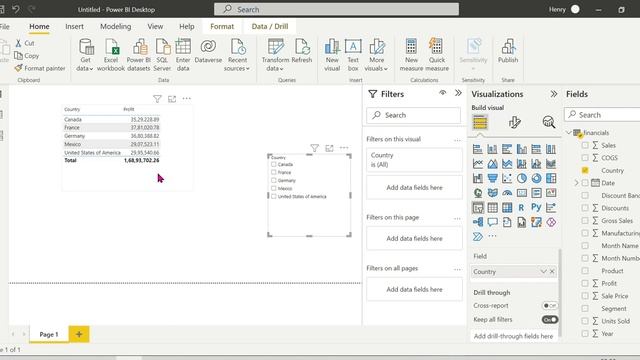This screenshot has height=360, width=640.
Task: Open the Excel workbook data source
Action: click(x=111, y=55)
